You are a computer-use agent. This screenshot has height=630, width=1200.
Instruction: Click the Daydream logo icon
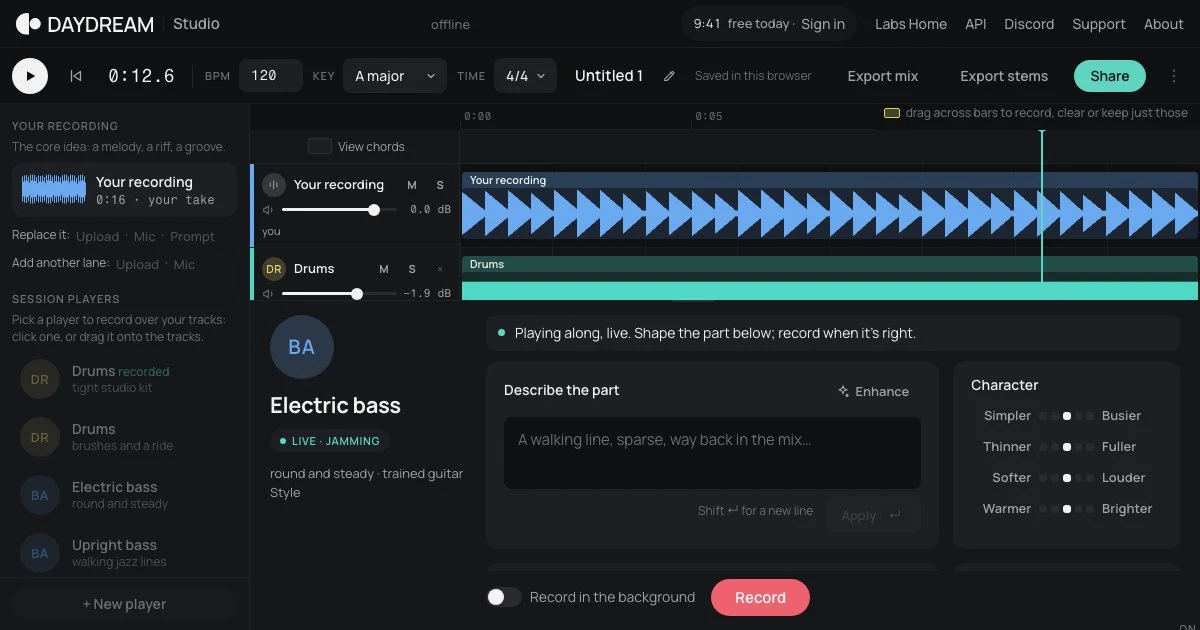tap(29, 24)
